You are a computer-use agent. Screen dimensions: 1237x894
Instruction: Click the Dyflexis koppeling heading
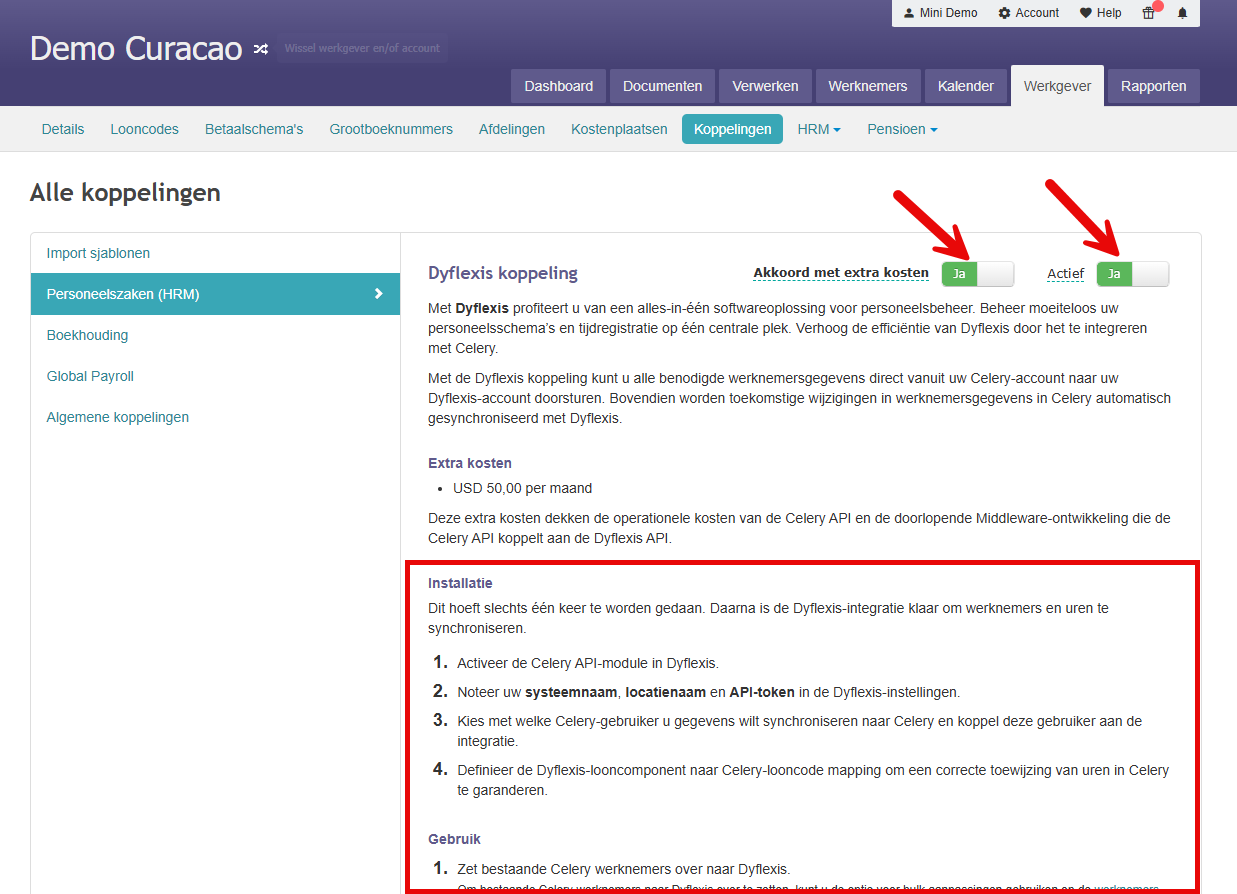[x=503, y=273]
